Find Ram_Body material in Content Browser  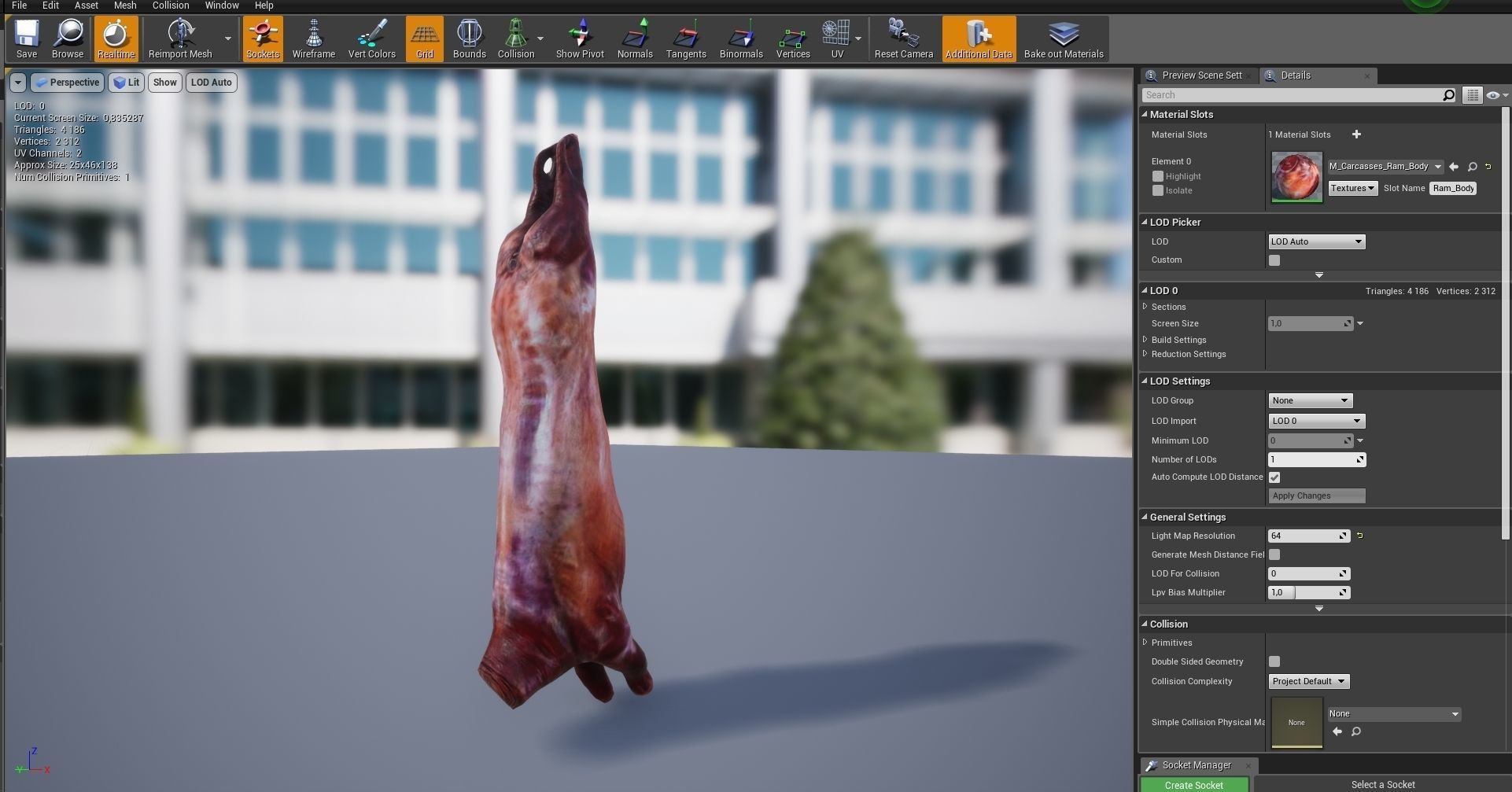(x=1472, y=167)
